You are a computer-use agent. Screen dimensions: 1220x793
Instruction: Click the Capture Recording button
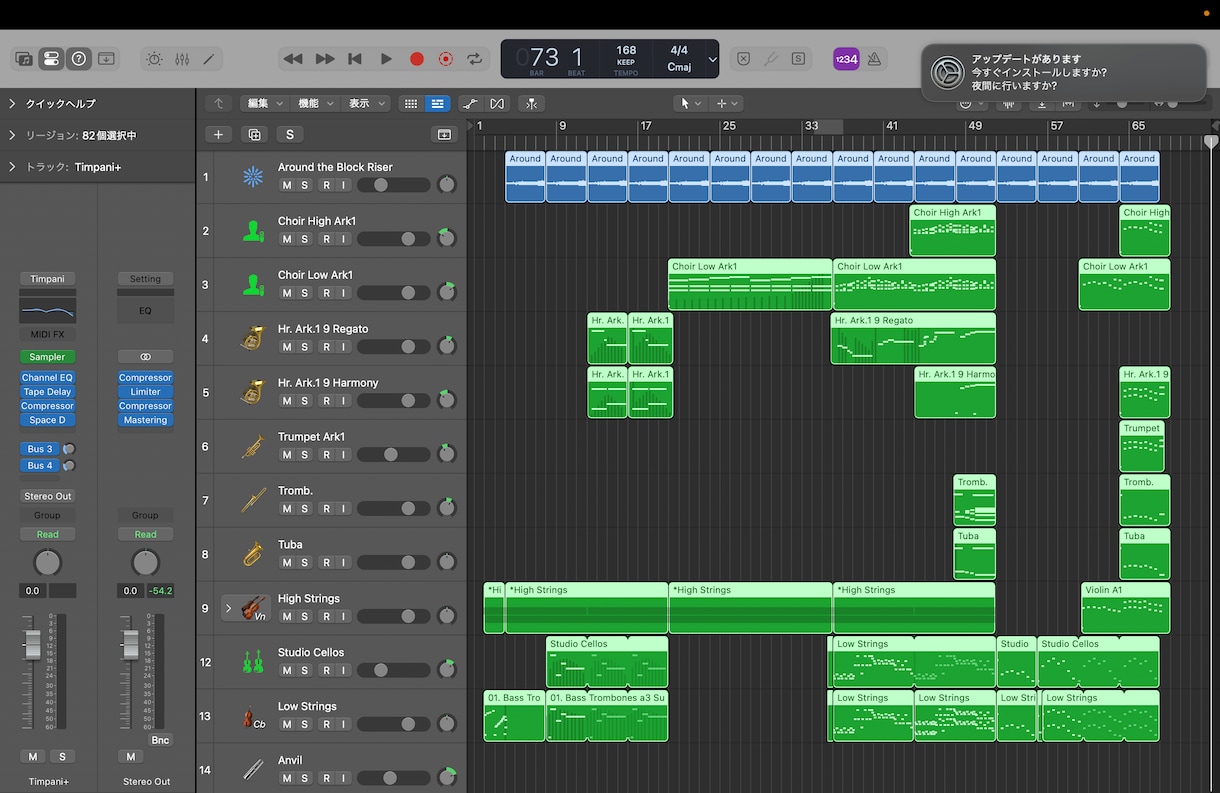click(x=446, y=59)
